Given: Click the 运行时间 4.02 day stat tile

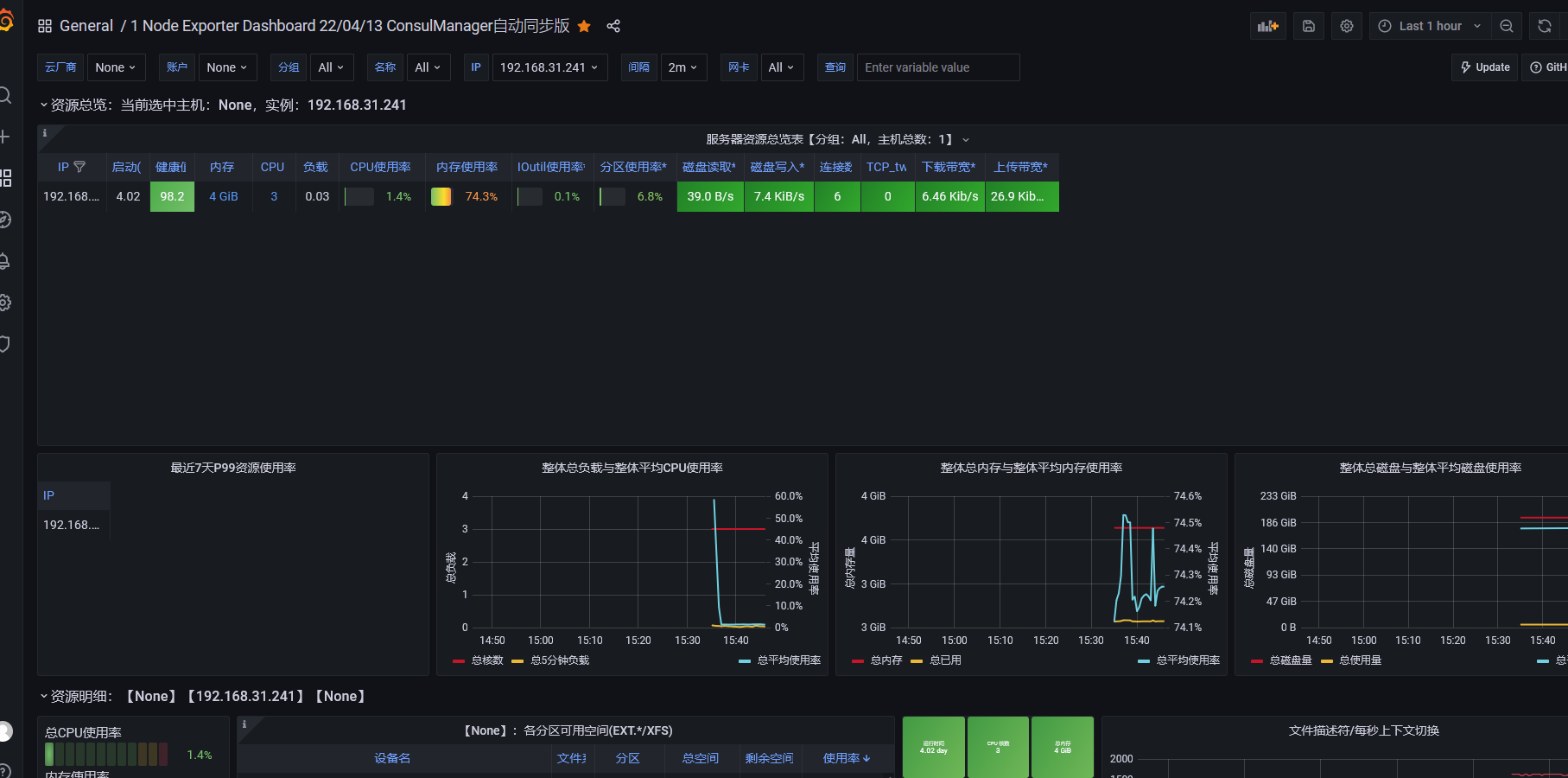Looking at the screenshot, I should point(934,747).
